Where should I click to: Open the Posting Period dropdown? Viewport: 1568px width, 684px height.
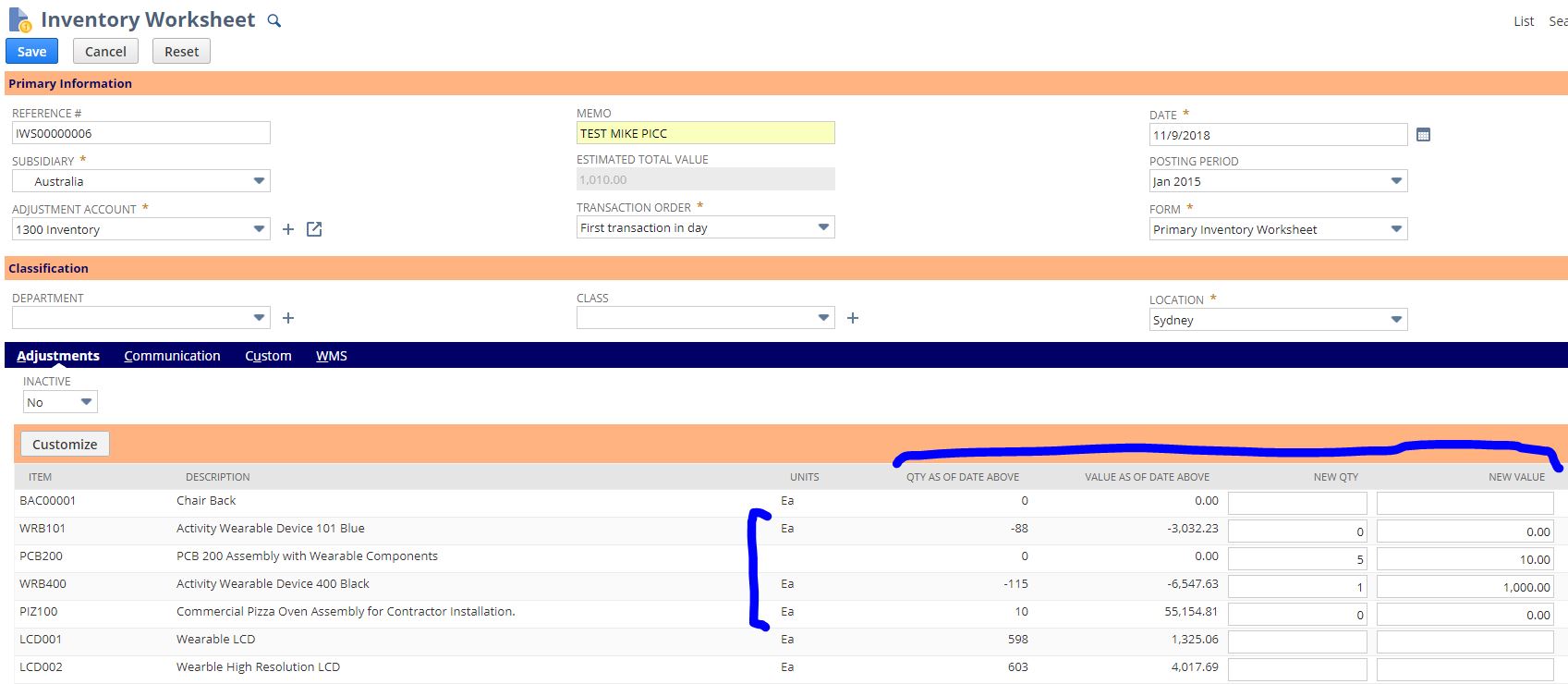[1395, 181]
